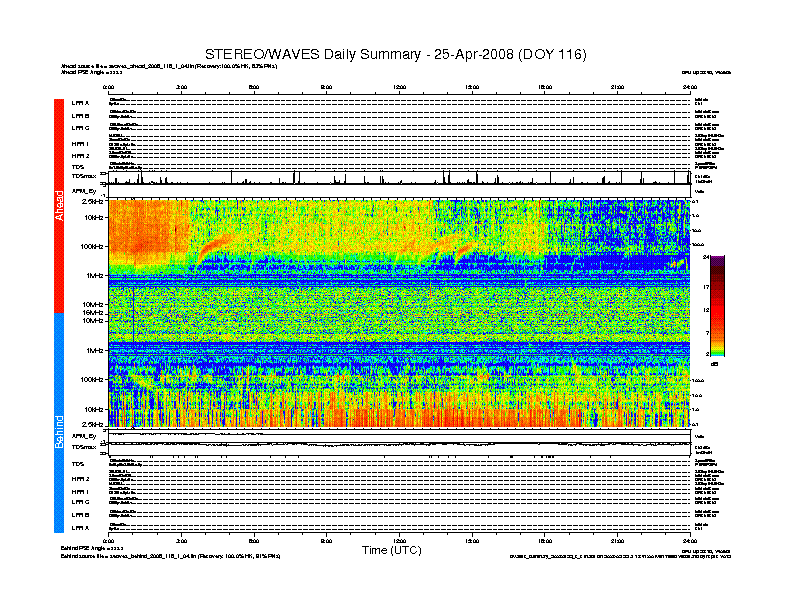Image resolution: width=792 pixels, height=612 pixels.
Task: Click the Behind 100kHz frequency label
Action: pyautogui.click(x=92, y=380)
